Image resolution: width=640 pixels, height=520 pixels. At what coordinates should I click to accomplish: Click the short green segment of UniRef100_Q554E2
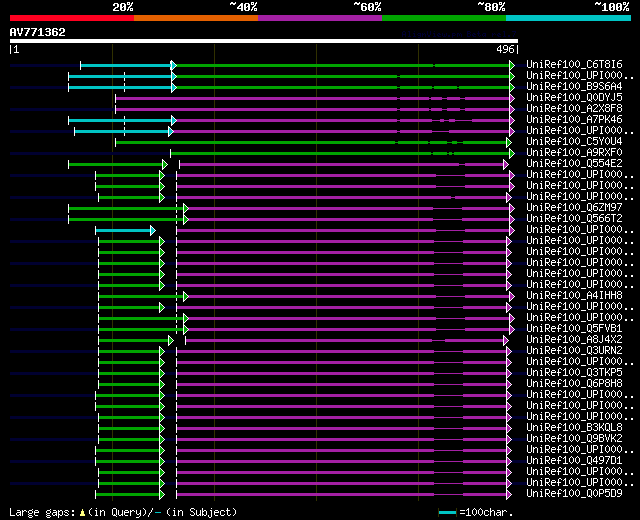(x=116, y=164)
